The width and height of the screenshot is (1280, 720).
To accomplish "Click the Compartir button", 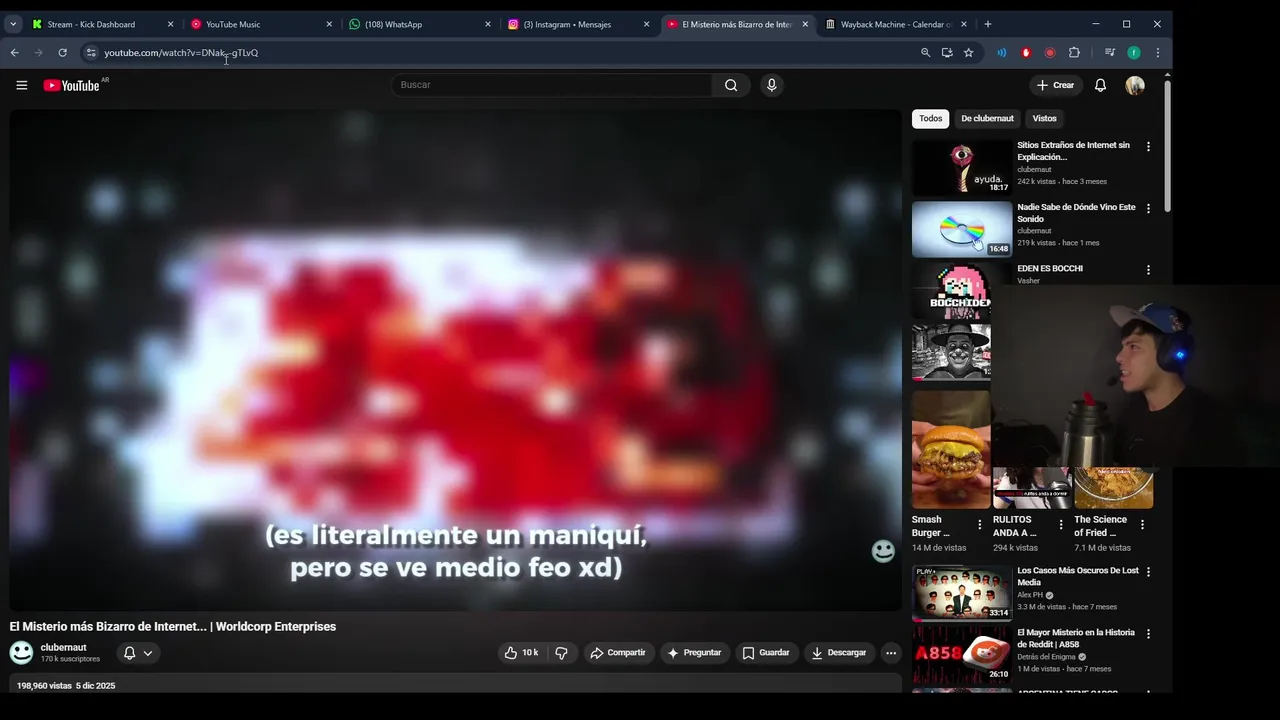I will click(x=618, y=653).
